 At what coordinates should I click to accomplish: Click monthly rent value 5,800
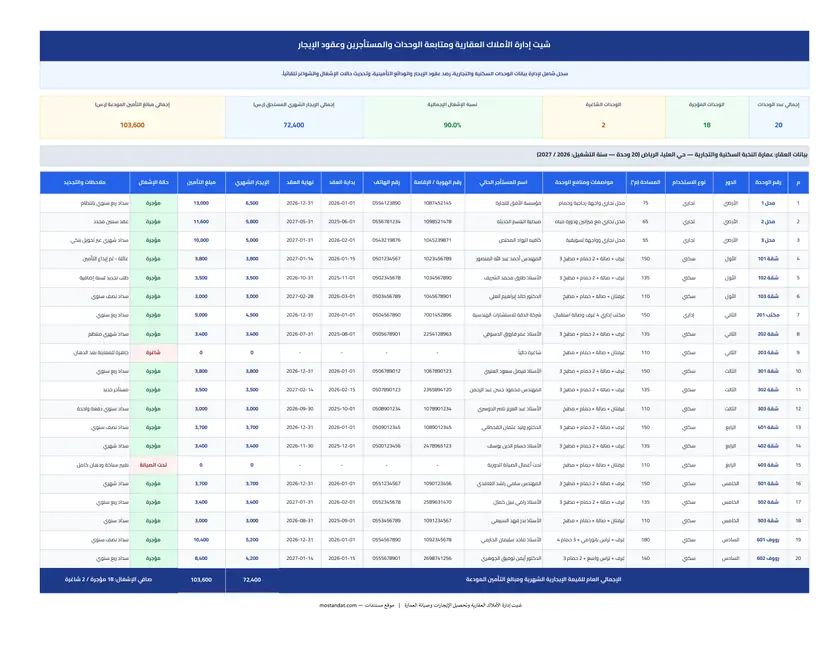tap(252, 222)
